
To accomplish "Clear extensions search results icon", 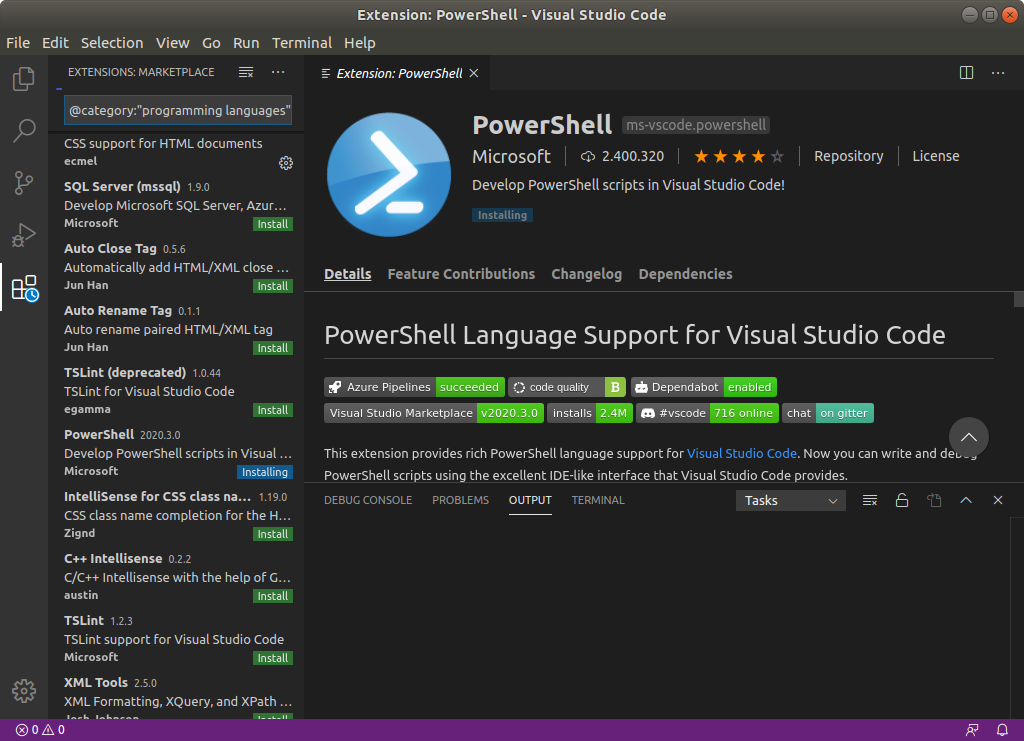I will click(x=246, y=72).
